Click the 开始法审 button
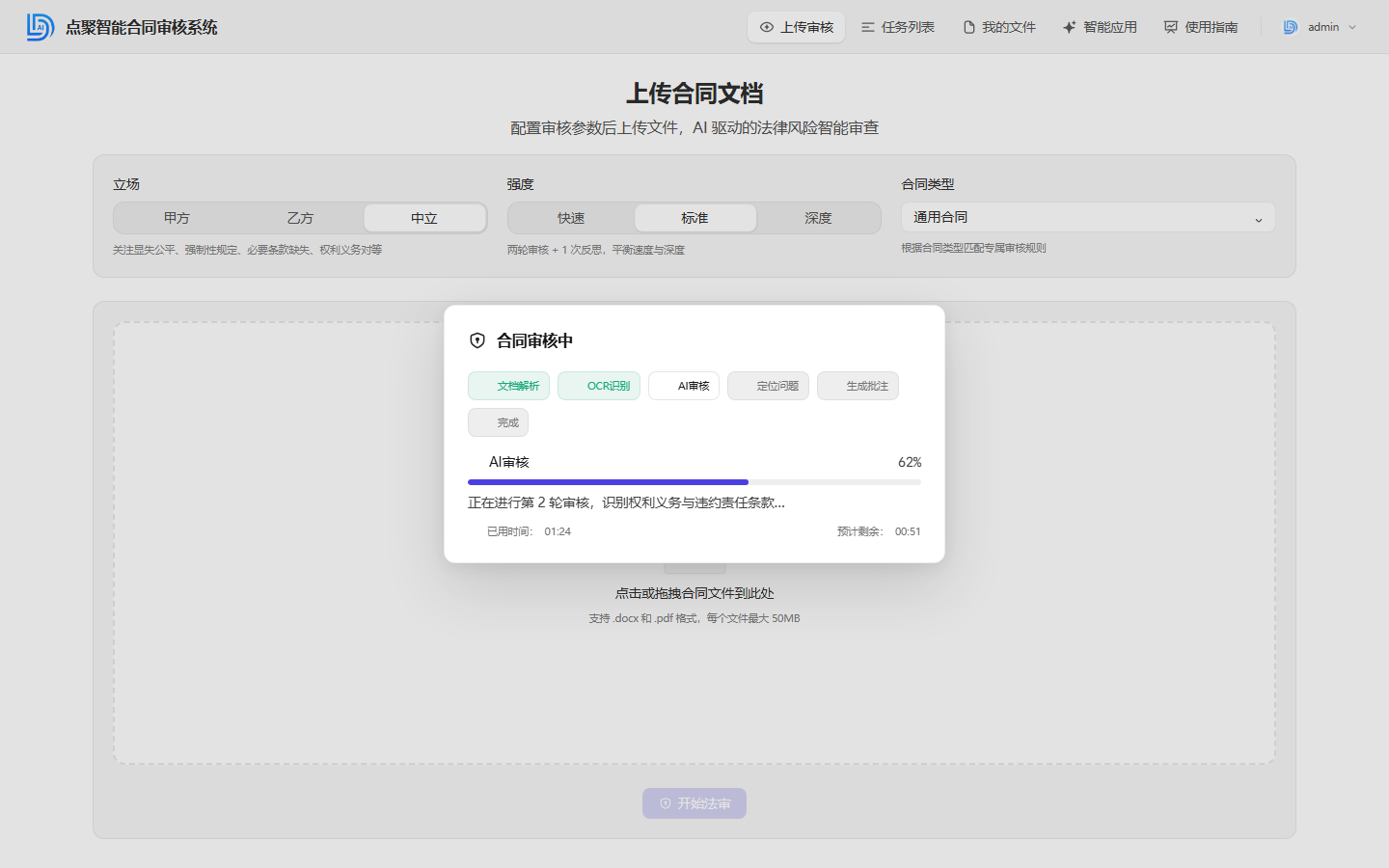This screenshot has height=868, width=1389. pos(694,803)
